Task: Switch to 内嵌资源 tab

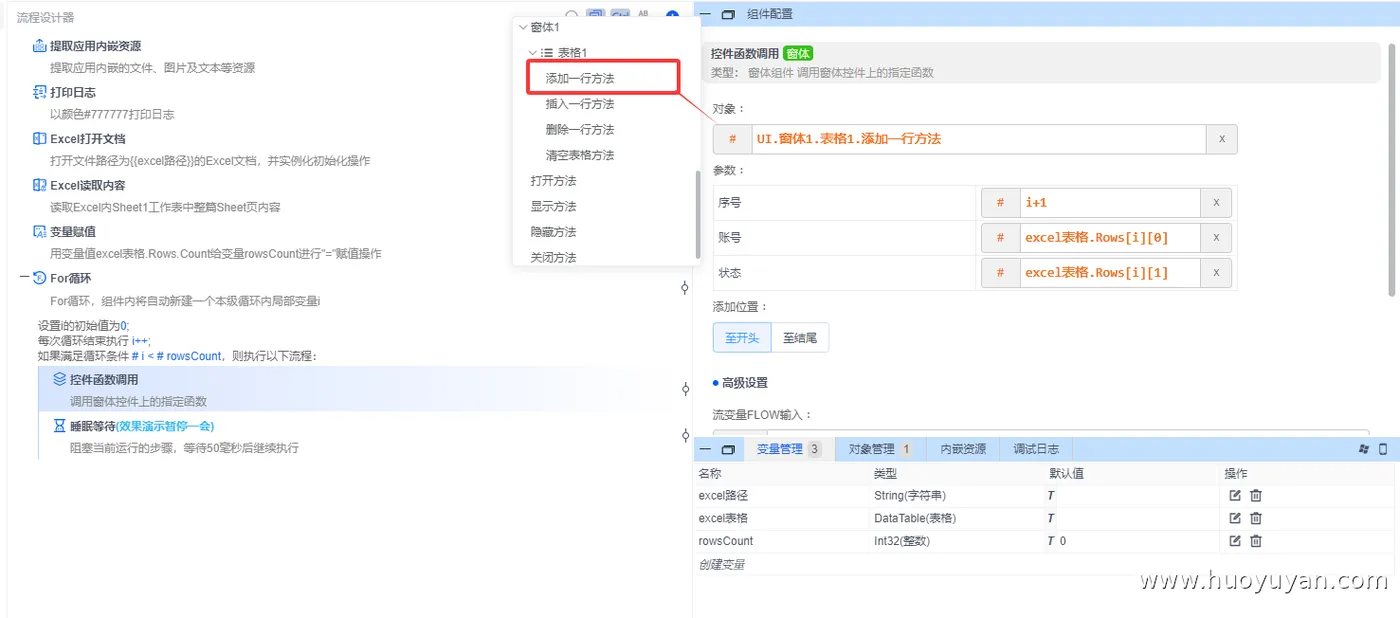Action: [963, 449]
